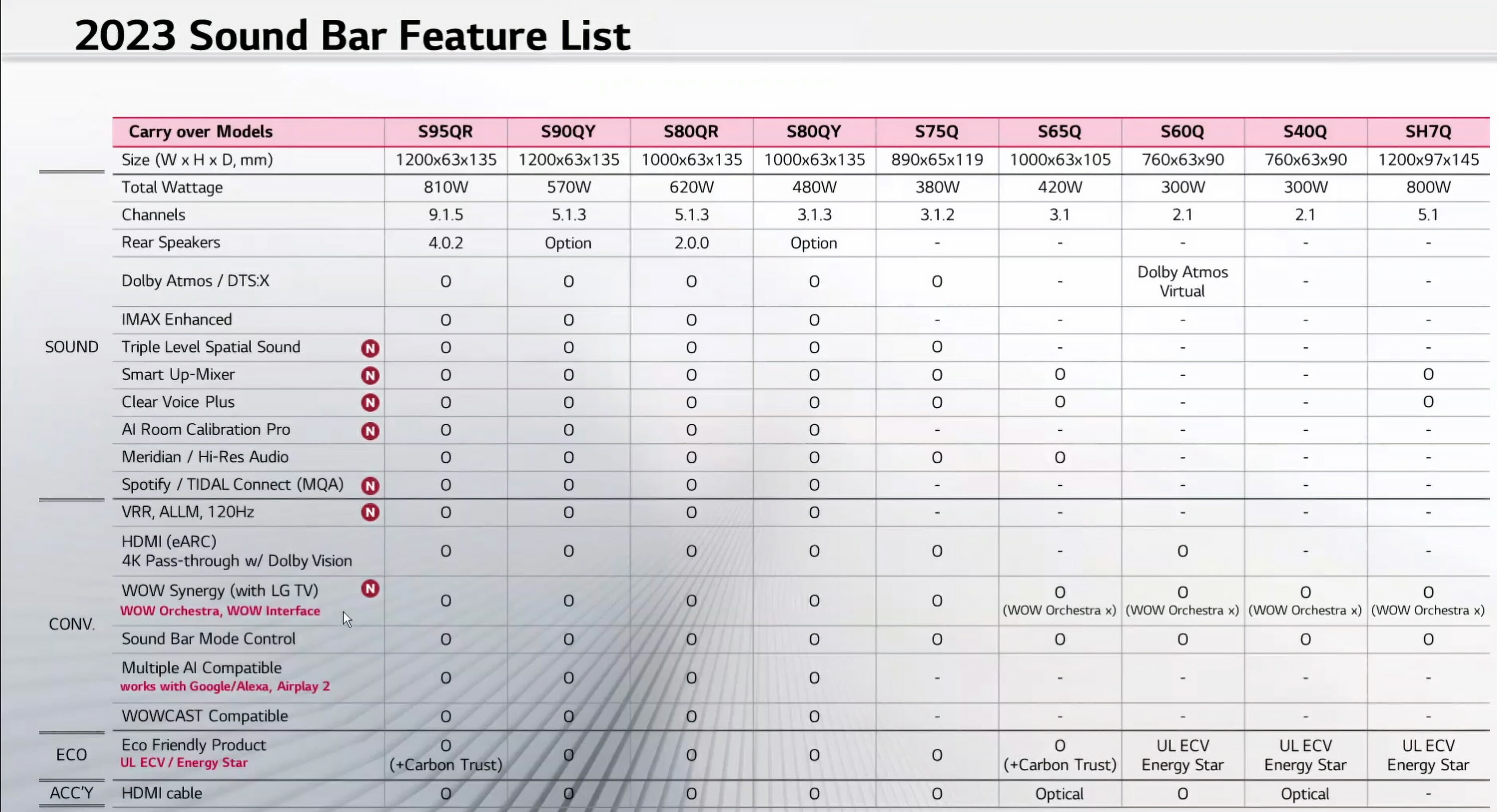
Task: Click the Meridian / Hi-Res Audio row label
Action: pyautogui.click(x=205, y=457)
